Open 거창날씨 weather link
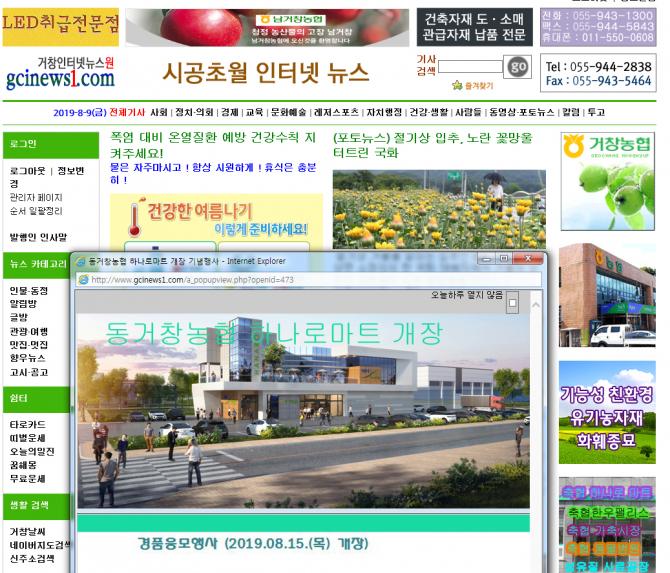 (27, 532)
